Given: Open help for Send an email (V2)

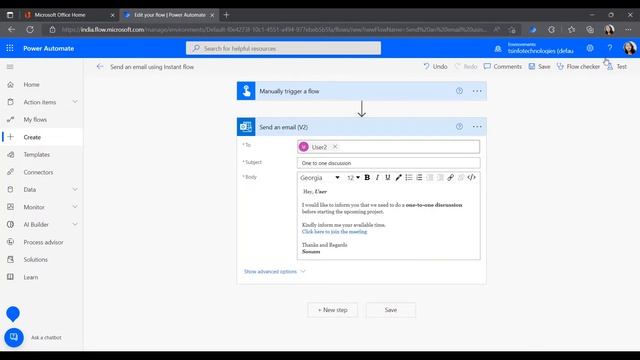Looking at the screenshot, I should (x=459, y=127).
